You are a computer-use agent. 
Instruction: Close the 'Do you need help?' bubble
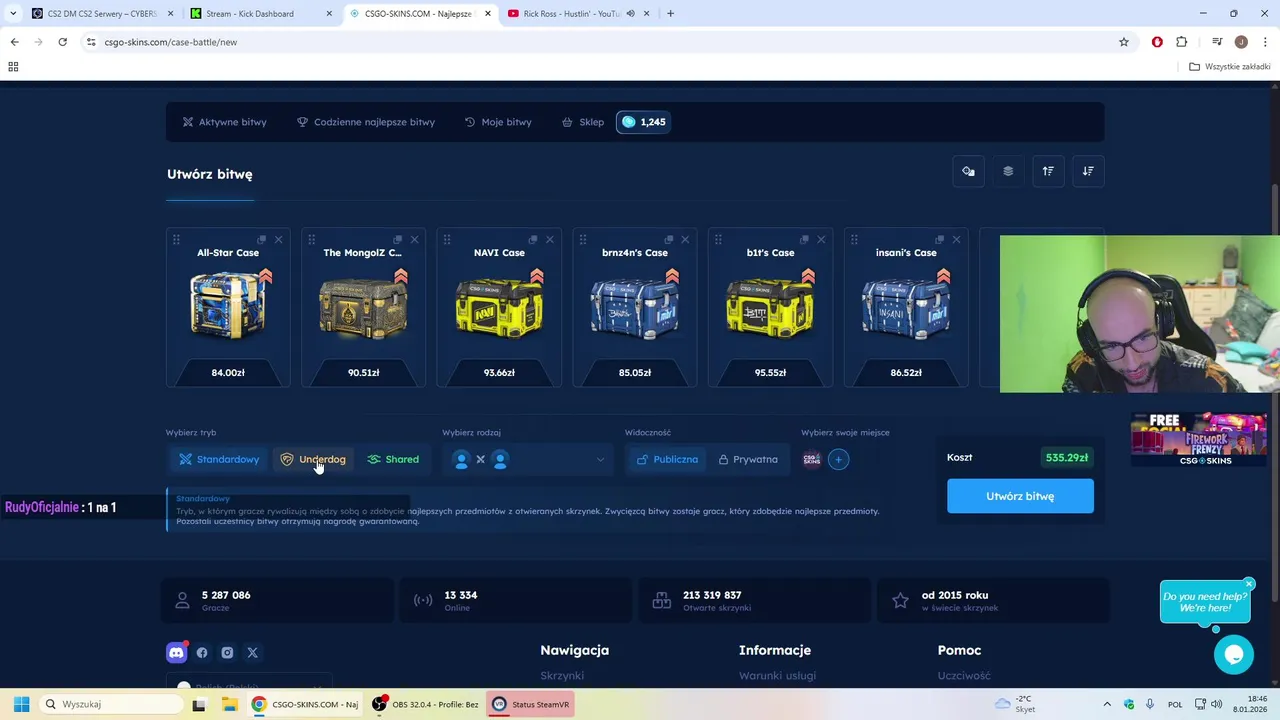[1249, 584]
